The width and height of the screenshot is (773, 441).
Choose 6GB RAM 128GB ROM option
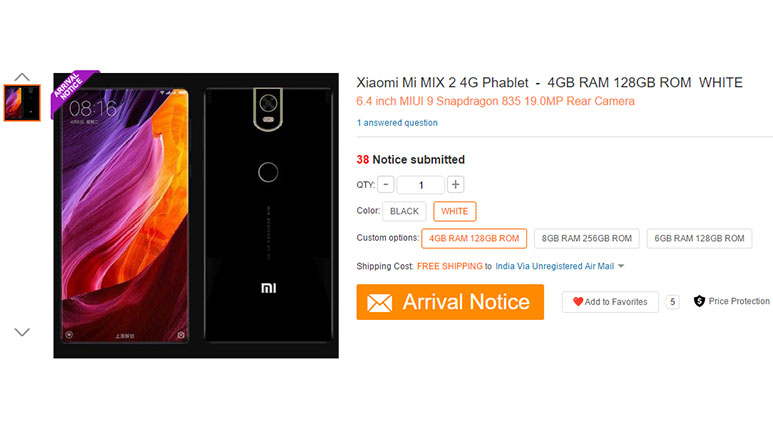(x=699, y=238)
